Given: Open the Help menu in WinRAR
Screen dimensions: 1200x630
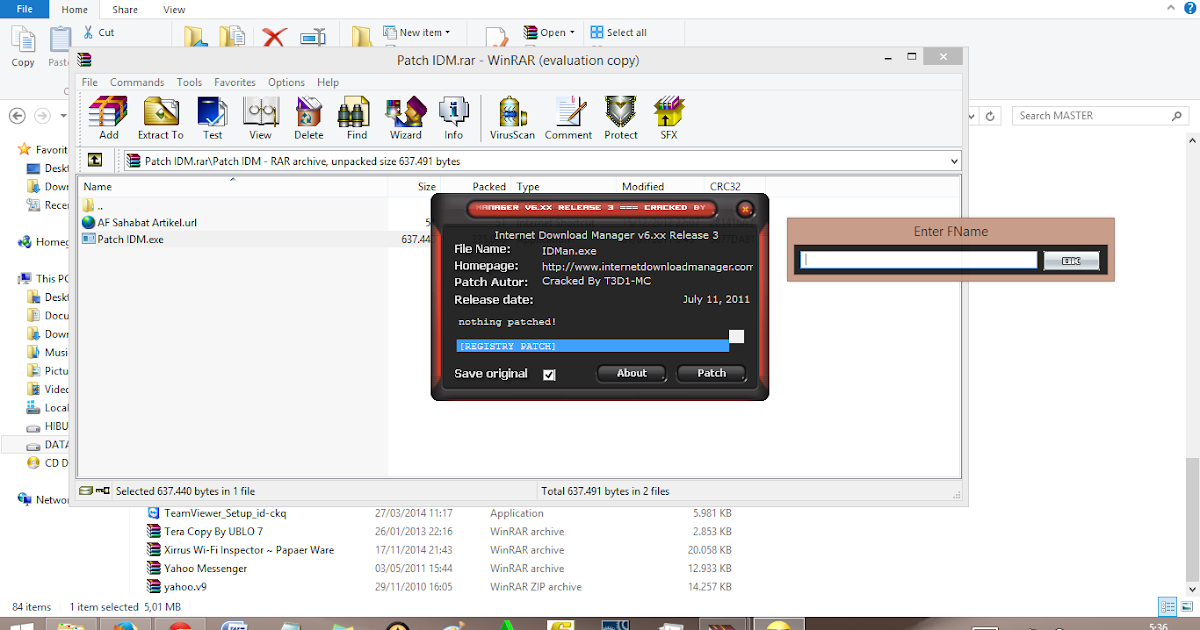Looking at the screenshot, I should click(328, 82).
